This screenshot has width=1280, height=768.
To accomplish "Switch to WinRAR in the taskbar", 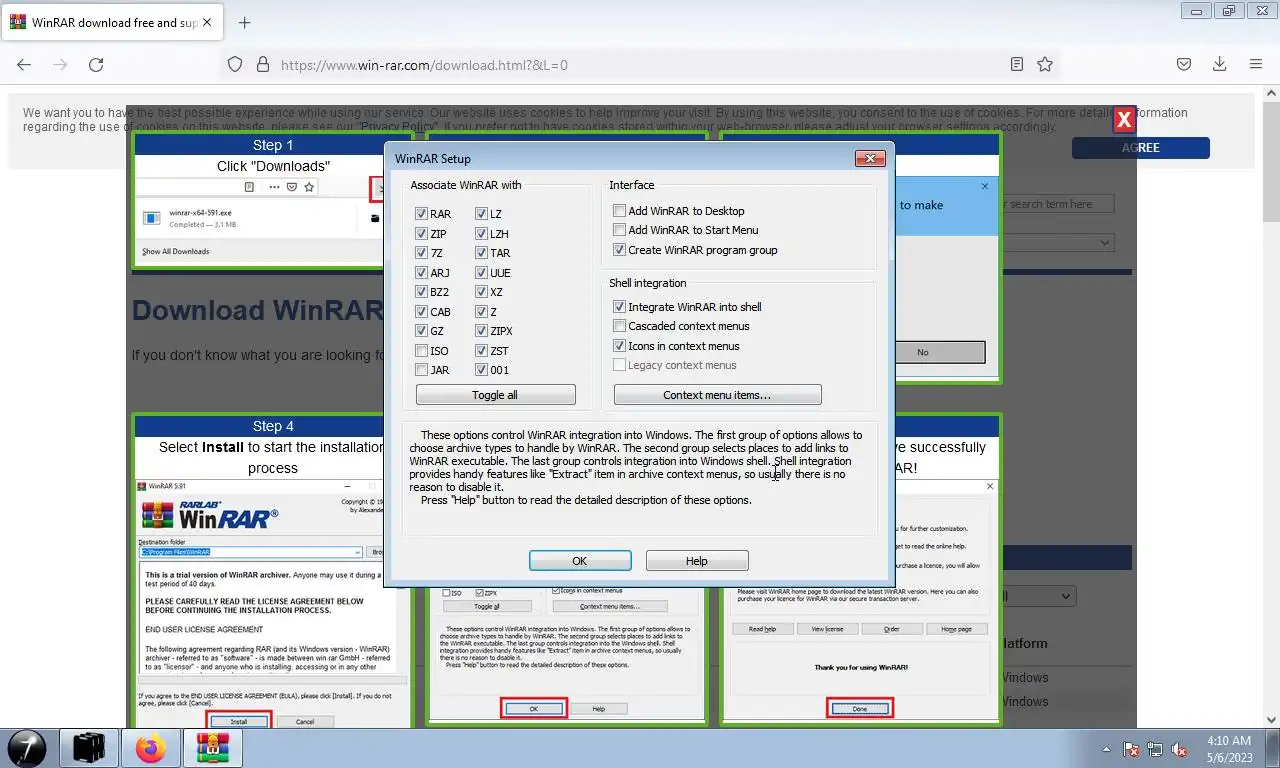I will point(213,748).
